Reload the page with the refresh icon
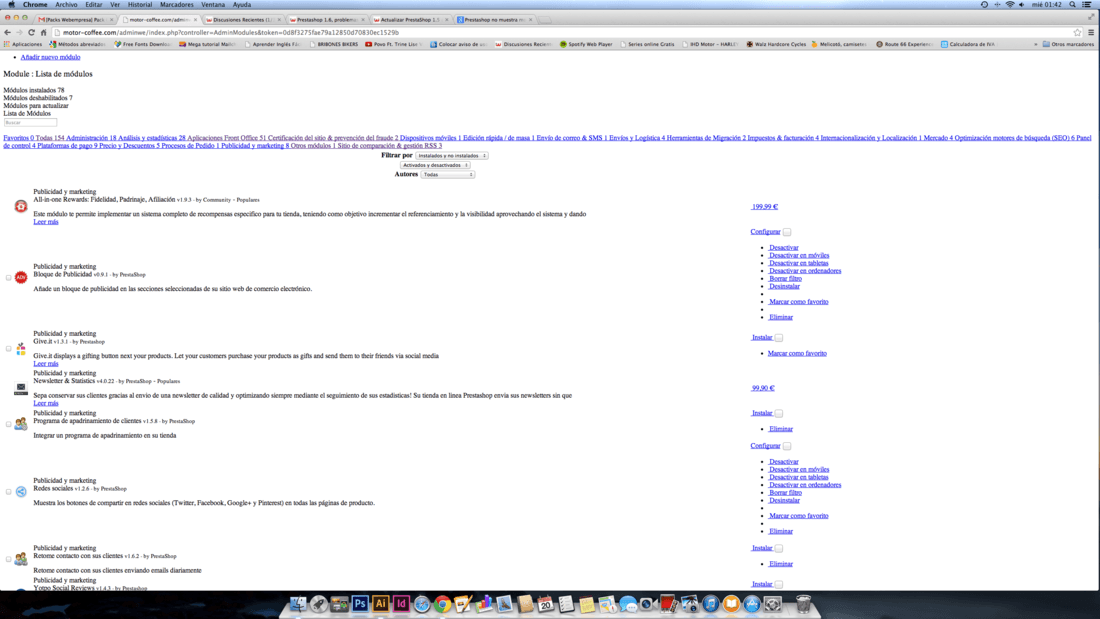 [x=32, y=32]
